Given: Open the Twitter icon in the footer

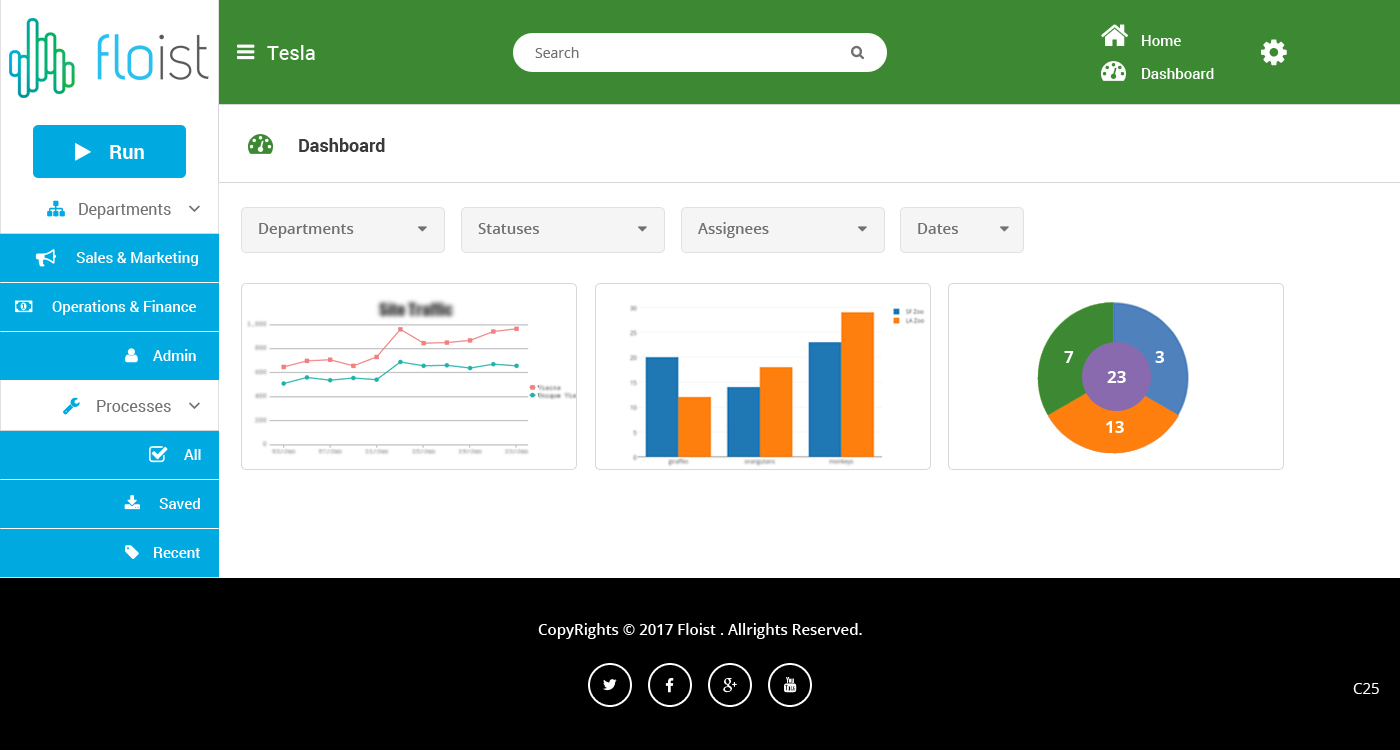Looking at the screenshot, I should [x=610, y=685].
